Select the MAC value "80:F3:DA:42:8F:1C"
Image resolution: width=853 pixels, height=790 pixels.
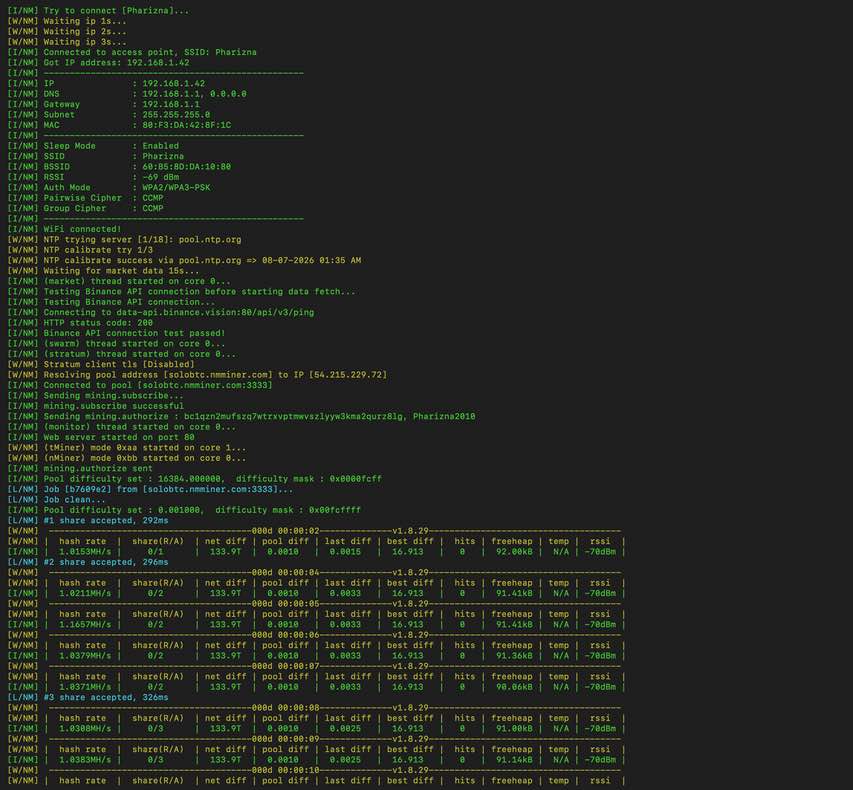pos(187,125)
